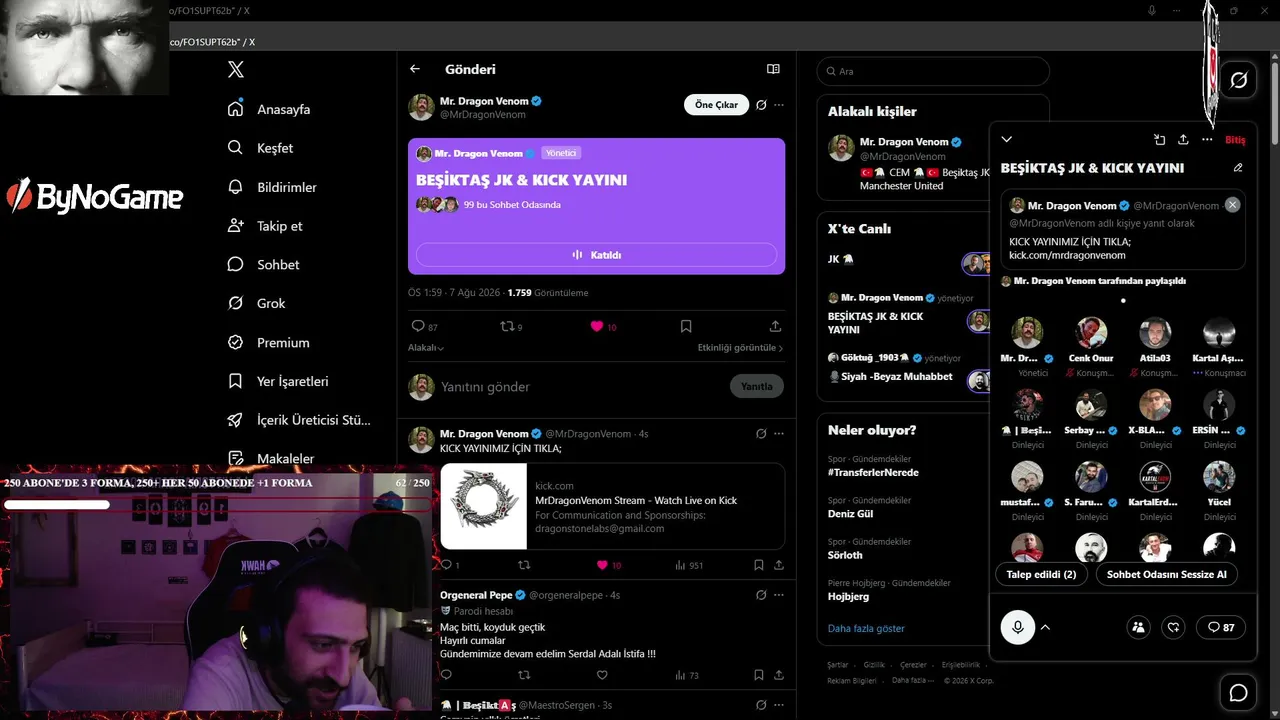Click the pop-out icon in the space panel header
The image size is (1280, 720).
tap(1159, 140)
